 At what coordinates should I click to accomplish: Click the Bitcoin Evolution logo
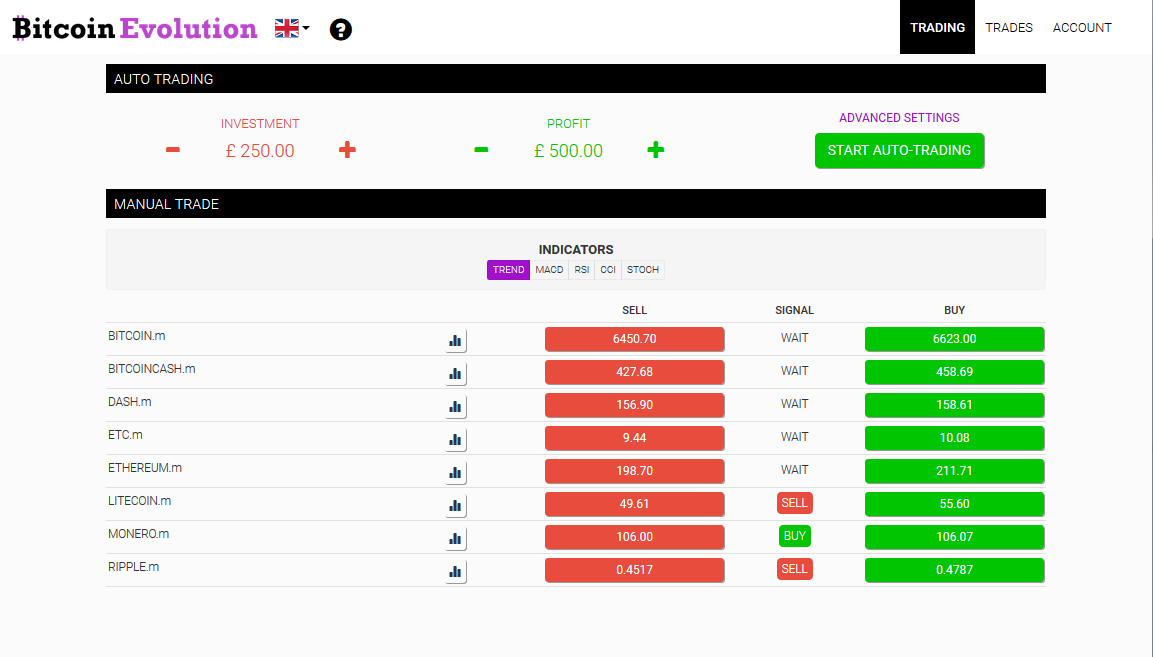tap(135, 28)
